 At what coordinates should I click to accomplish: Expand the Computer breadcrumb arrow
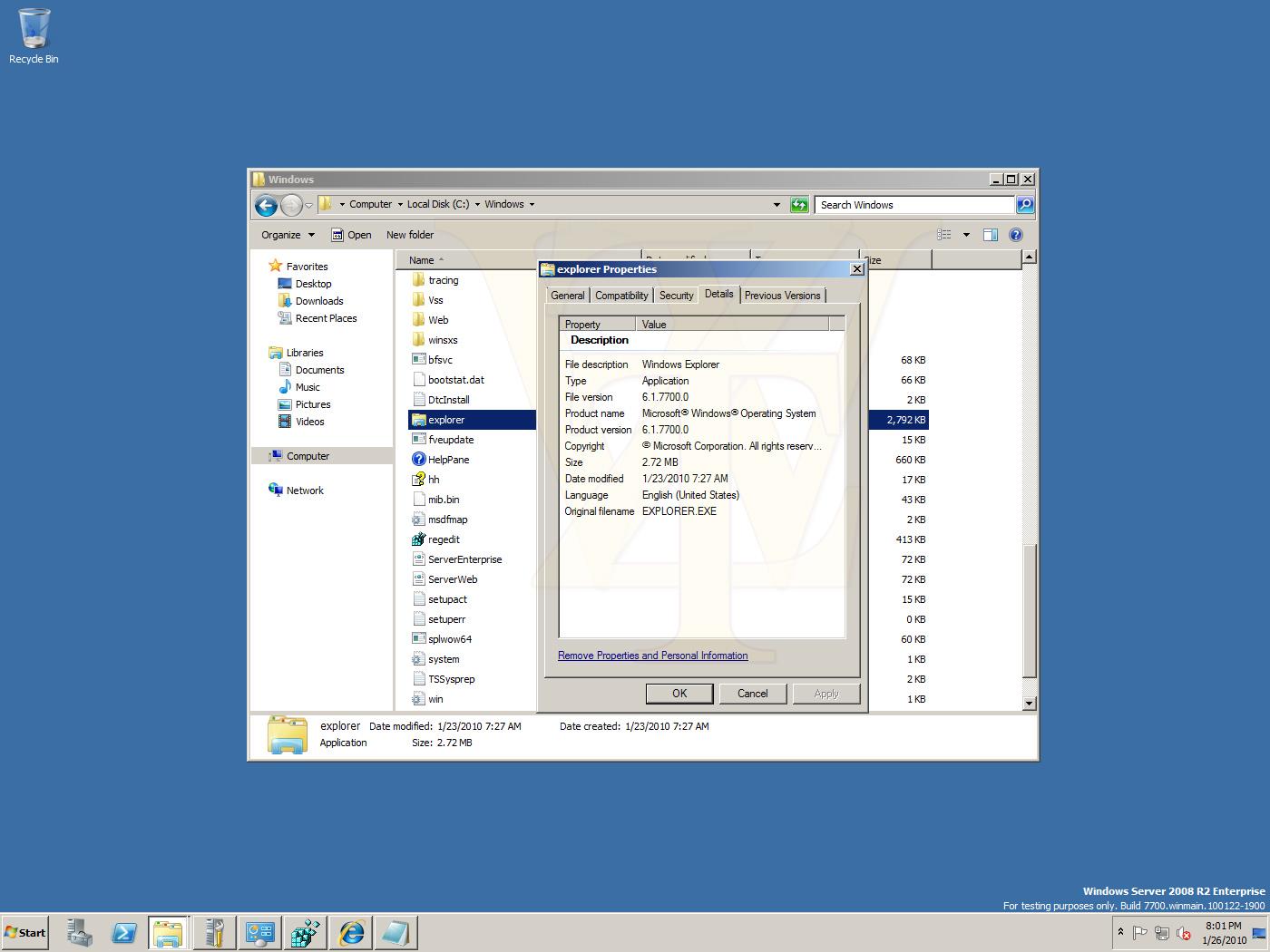(399, 205)
